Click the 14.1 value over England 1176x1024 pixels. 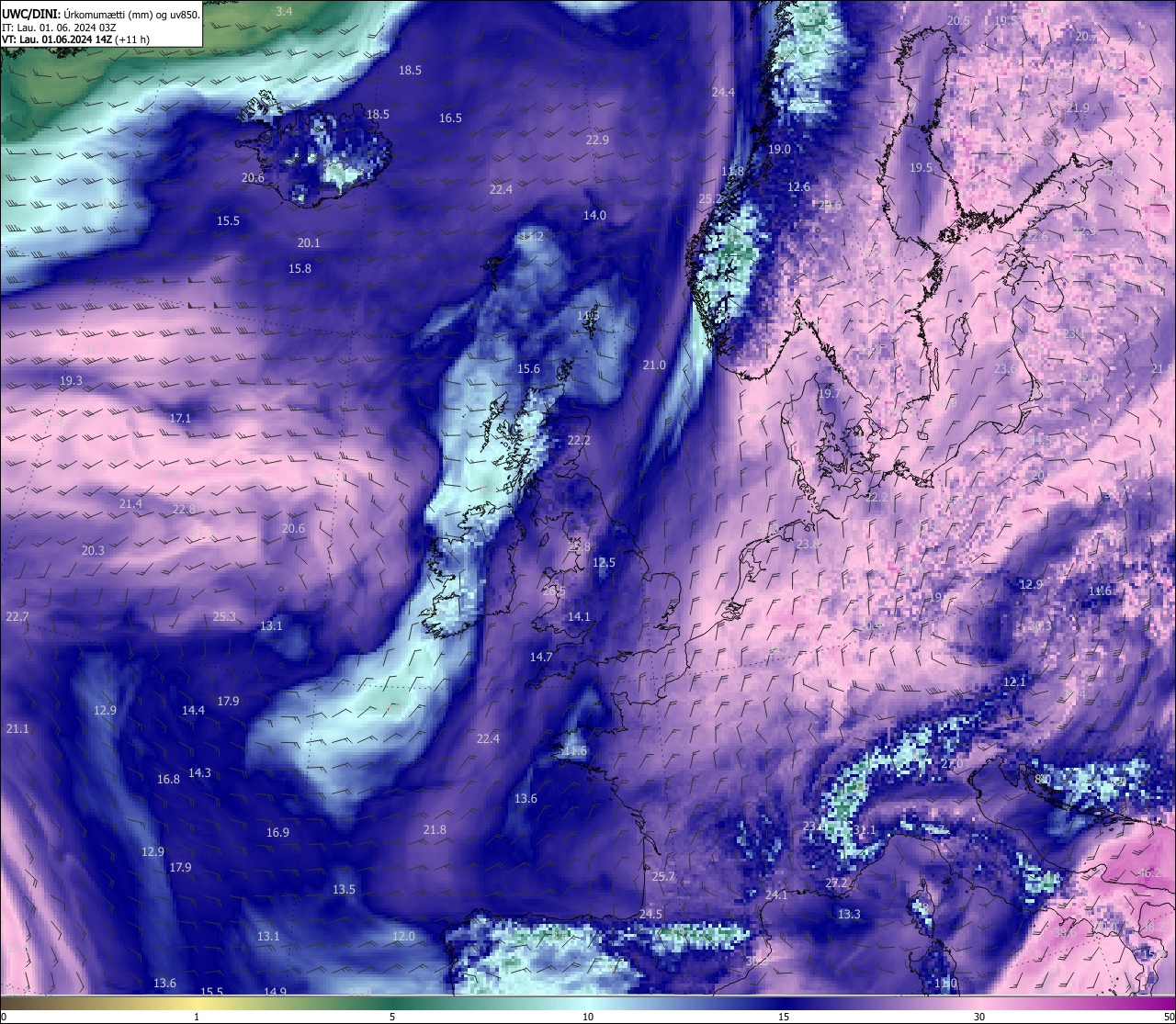pos(579,616)
